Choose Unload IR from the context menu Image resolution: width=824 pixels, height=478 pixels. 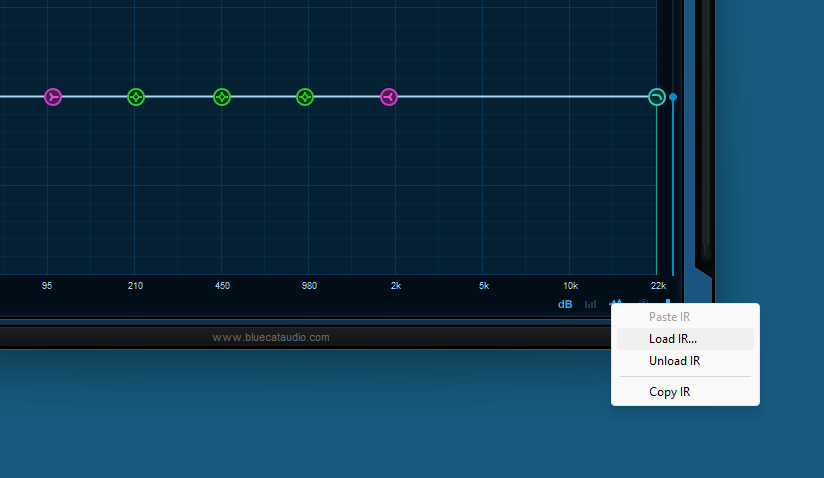[685, 361]
